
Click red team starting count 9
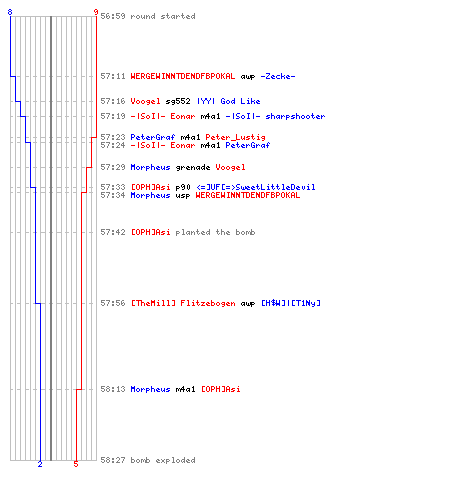pos(96,12)
